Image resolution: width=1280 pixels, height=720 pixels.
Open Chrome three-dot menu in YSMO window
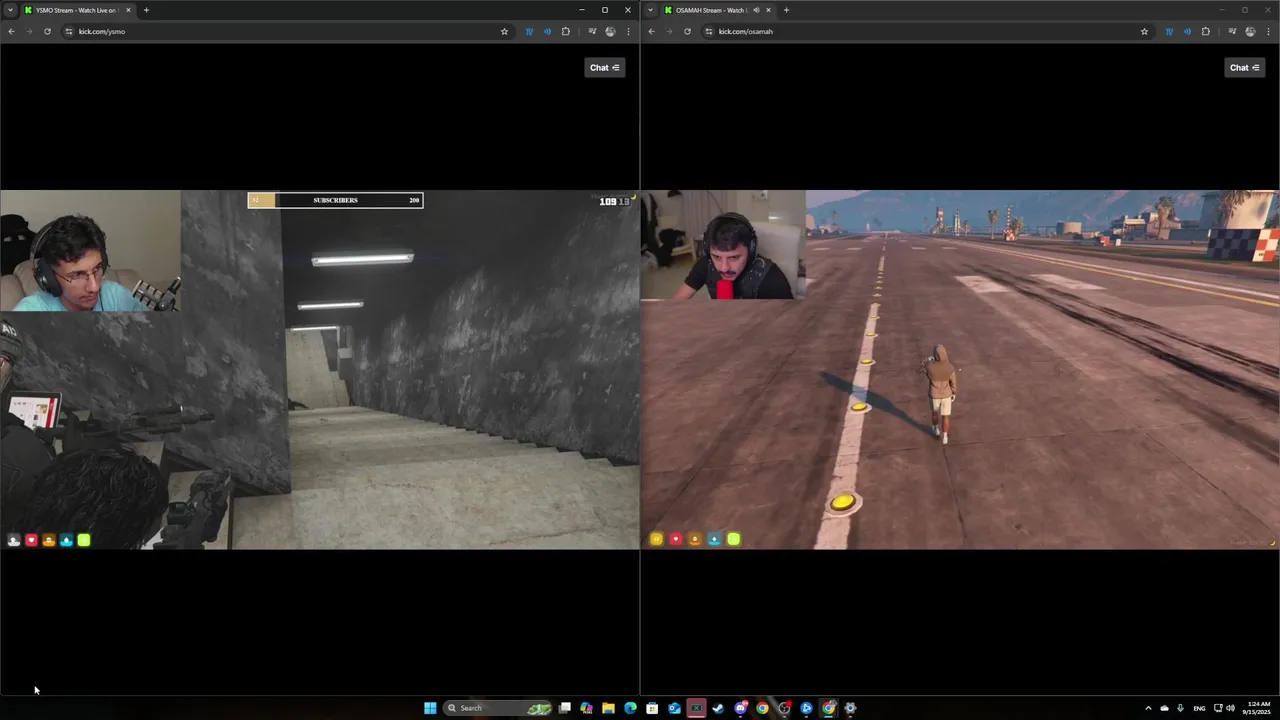[628, 31]
